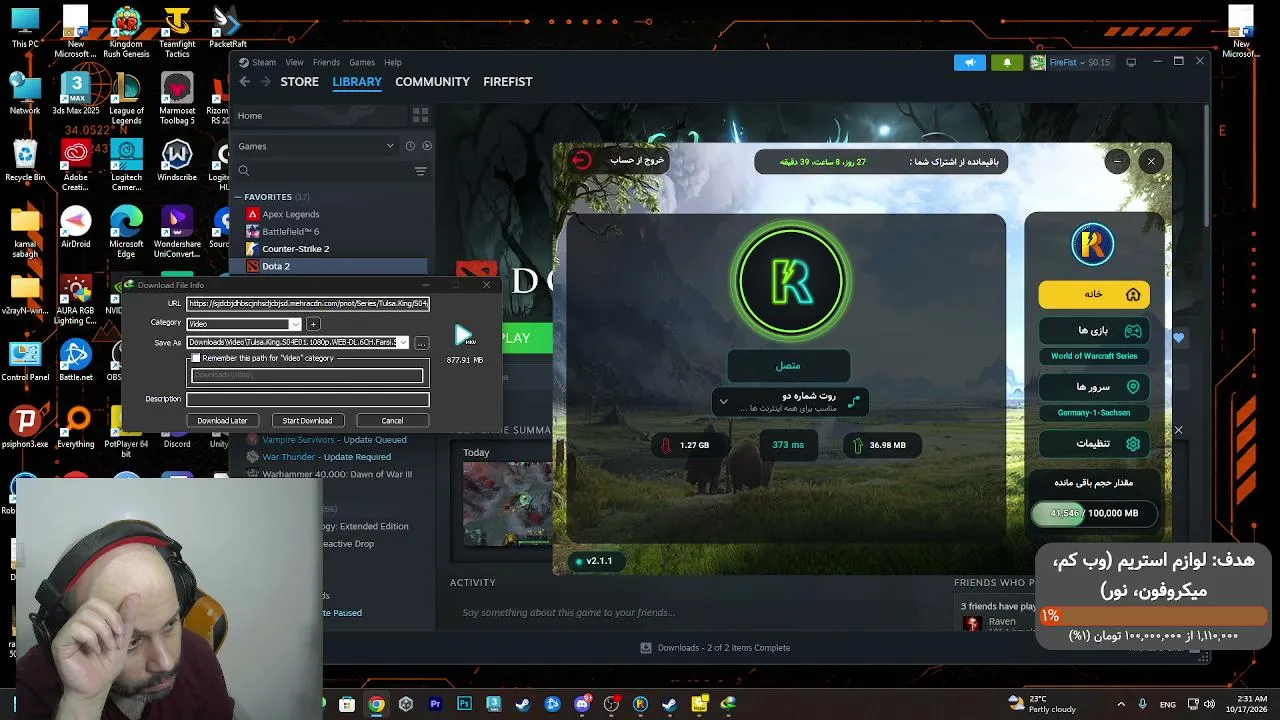The width and height of the screenshot is (1280, 720).
Task: Click Download Later in the download dialog
Action: (222, 421)
